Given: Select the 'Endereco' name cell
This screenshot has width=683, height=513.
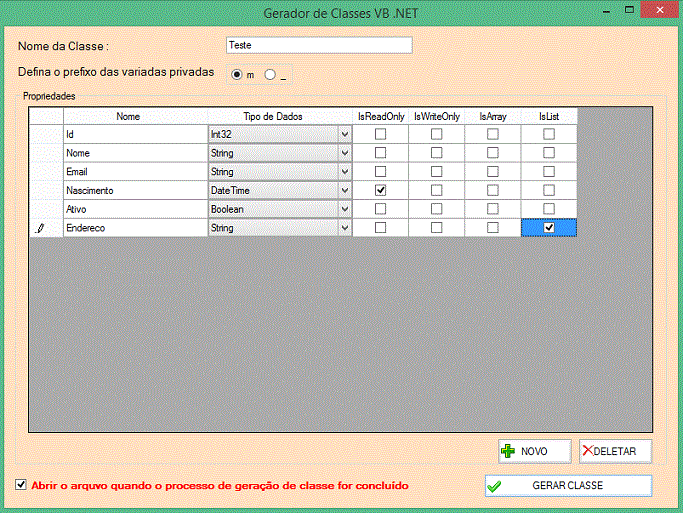Looking at the screenshot, I should tap(135, 228).
